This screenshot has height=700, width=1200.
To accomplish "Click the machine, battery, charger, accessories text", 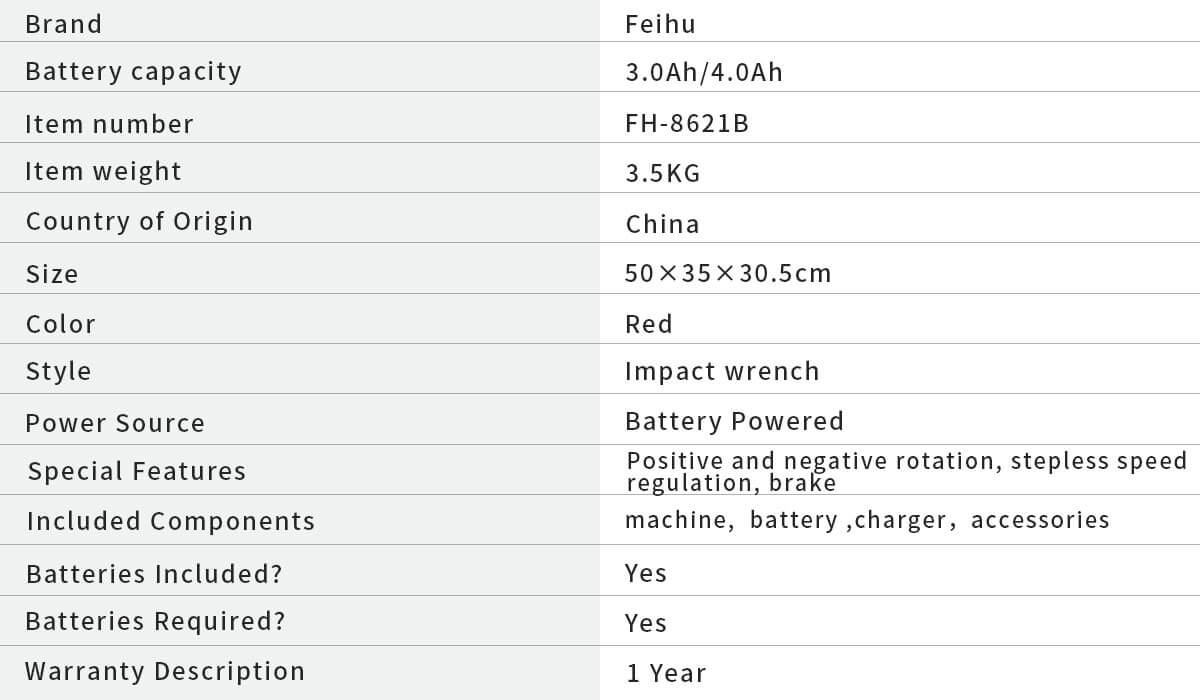I will coord(867,520).
